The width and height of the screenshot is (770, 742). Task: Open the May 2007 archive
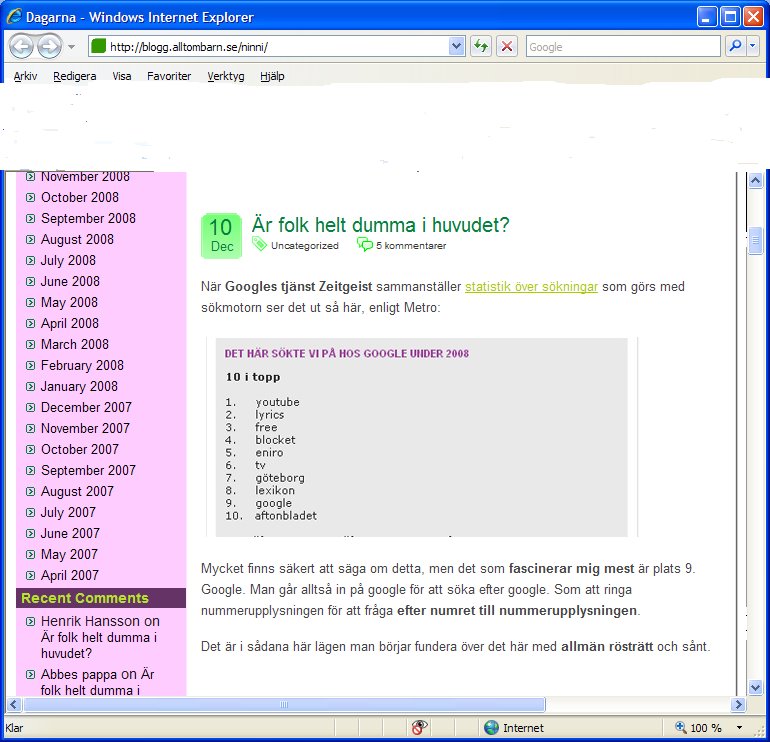(69, 554)
